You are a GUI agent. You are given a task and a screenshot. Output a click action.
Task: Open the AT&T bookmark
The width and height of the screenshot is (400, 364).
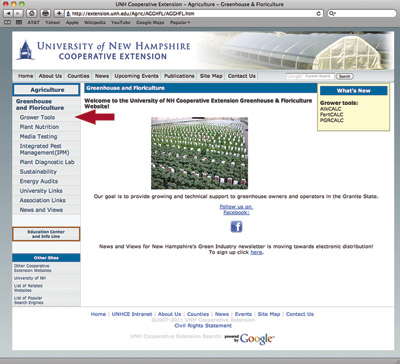tap(33, 22)
